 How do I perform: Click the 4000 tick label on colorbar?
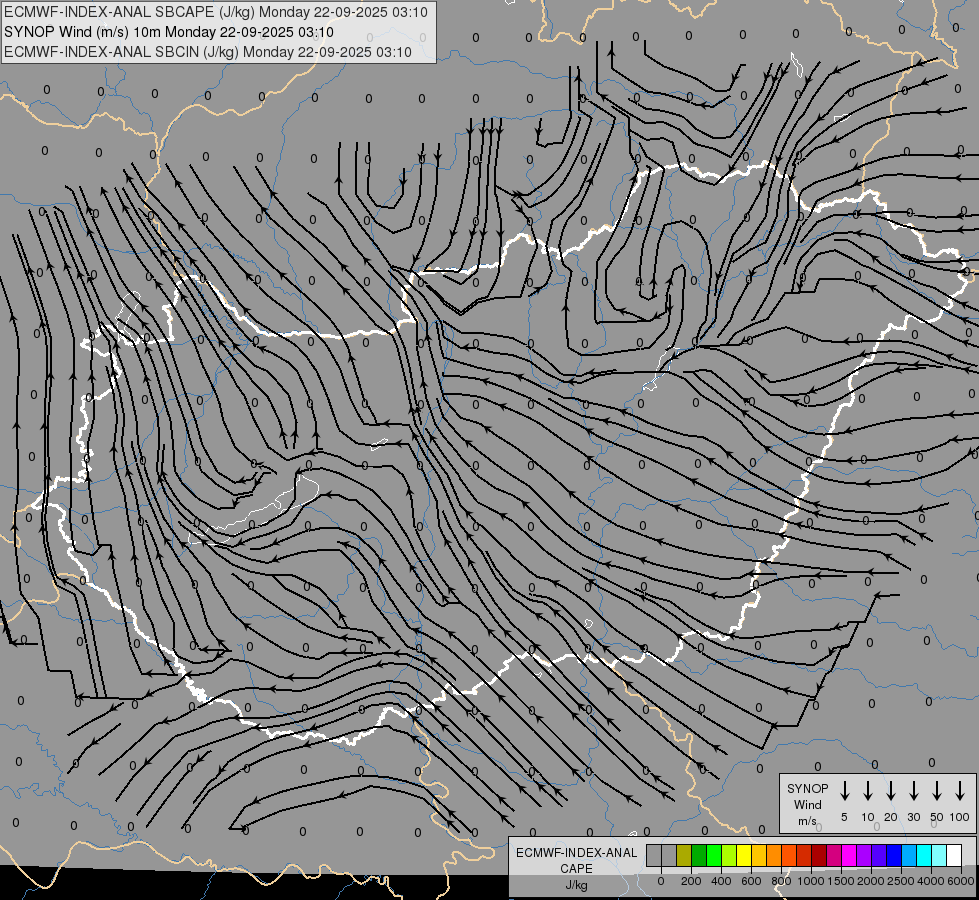(x=931, y=881)
